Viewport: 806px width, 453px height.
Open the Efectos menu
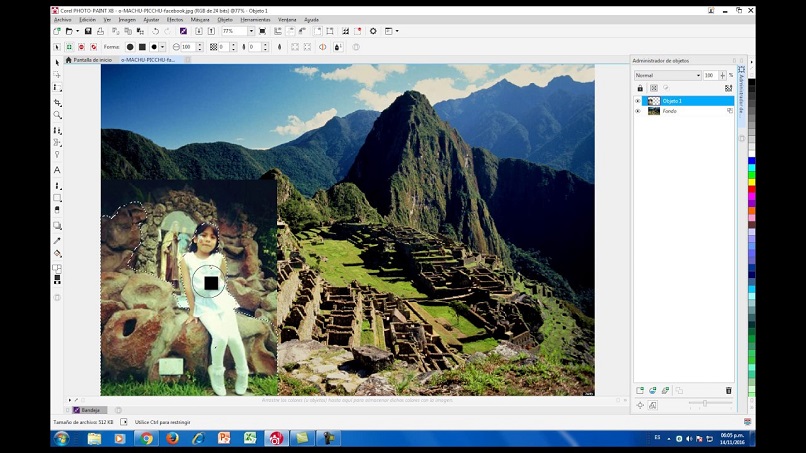coord(175,20)
